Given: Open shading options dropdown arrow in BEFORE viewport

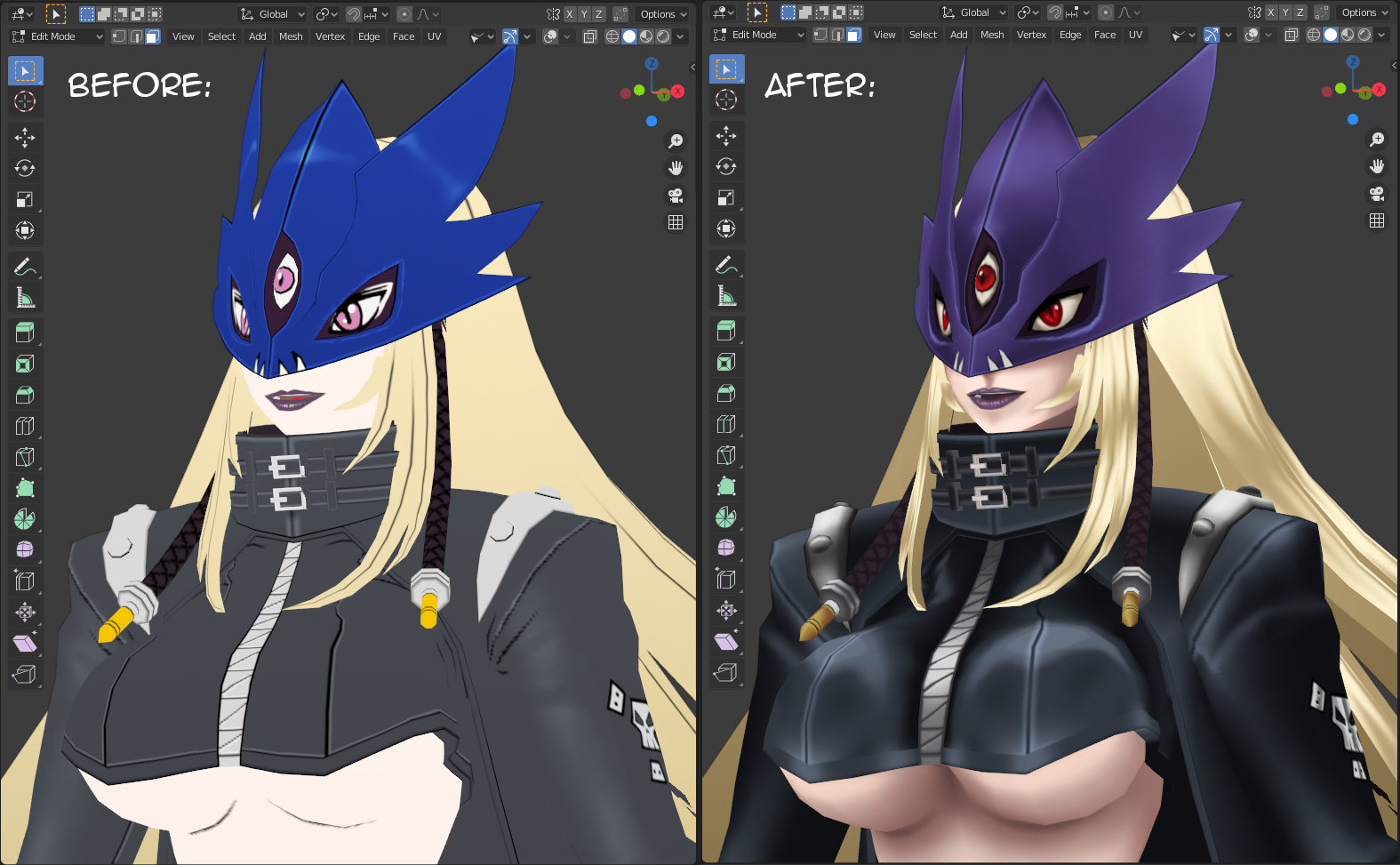Looking at the screenshot, I should point(680,36).
